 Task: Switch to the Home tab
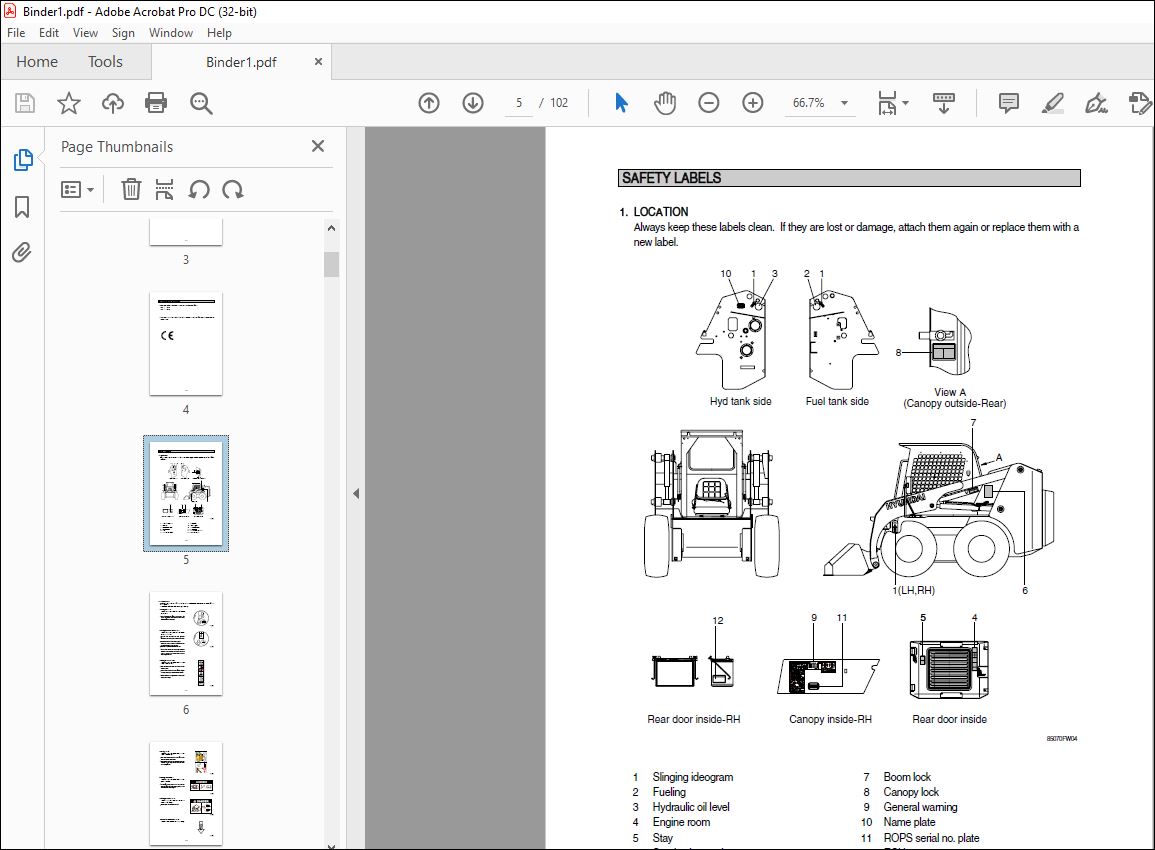pyautogui.click(x=37, y=62)
